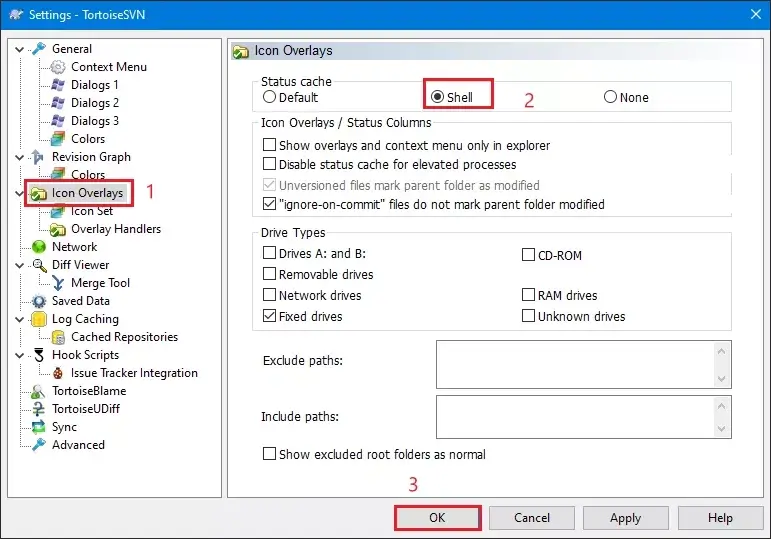
Task: Collapse the Log Caching tree node
Action: click(x=20, y=320)
